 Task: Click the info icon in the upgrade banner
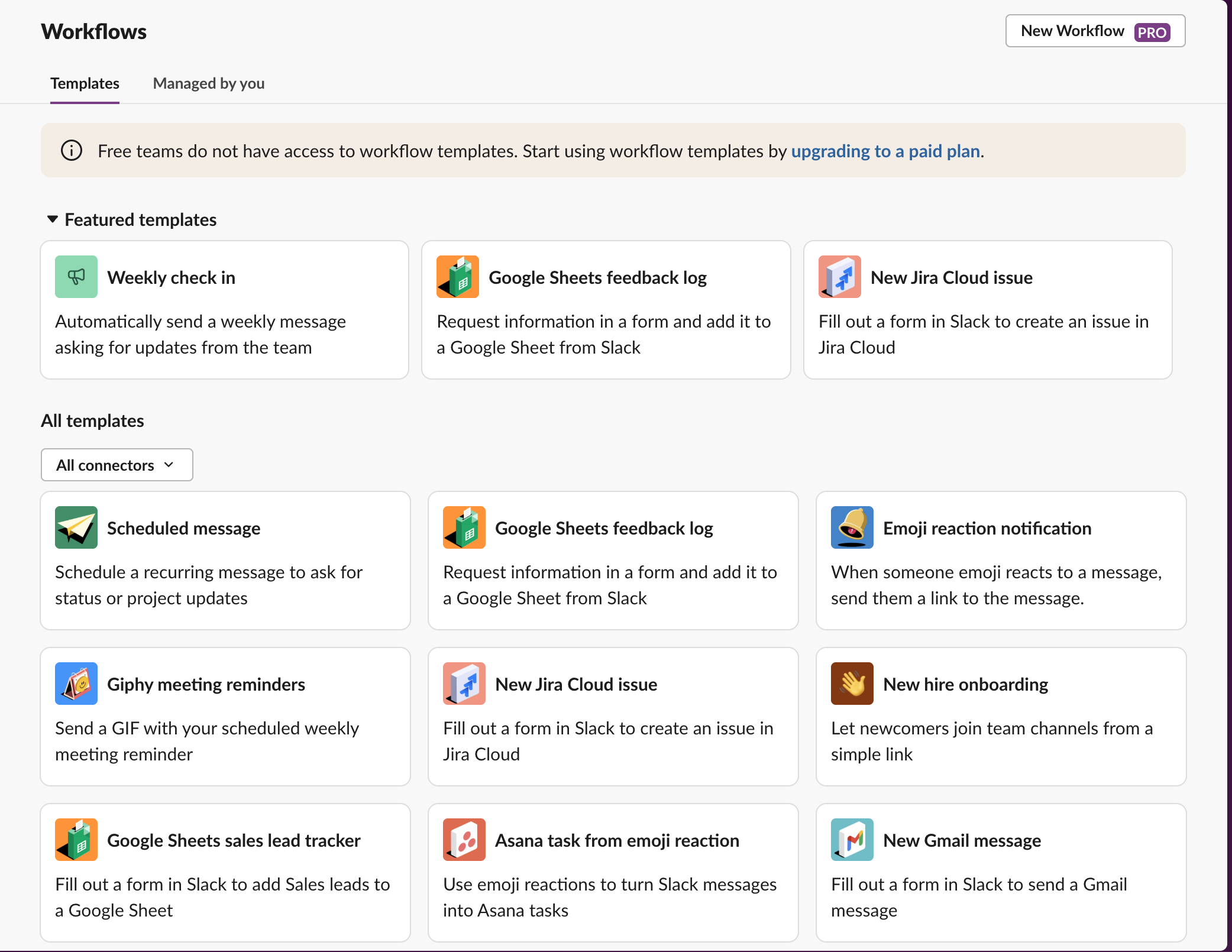click(x=72, y=151)
